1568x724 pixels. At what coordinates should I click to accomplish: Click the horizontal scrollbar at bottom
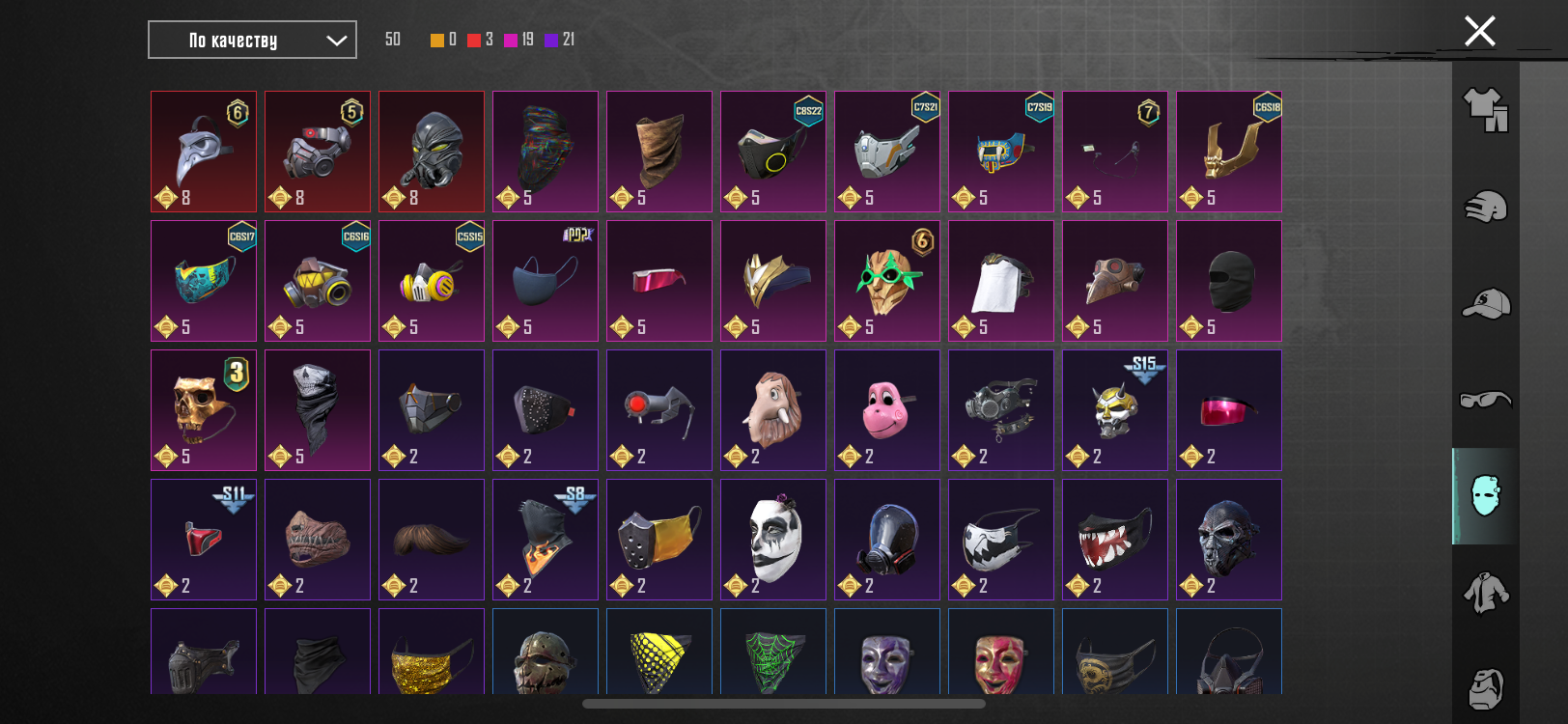click(783, 704)
